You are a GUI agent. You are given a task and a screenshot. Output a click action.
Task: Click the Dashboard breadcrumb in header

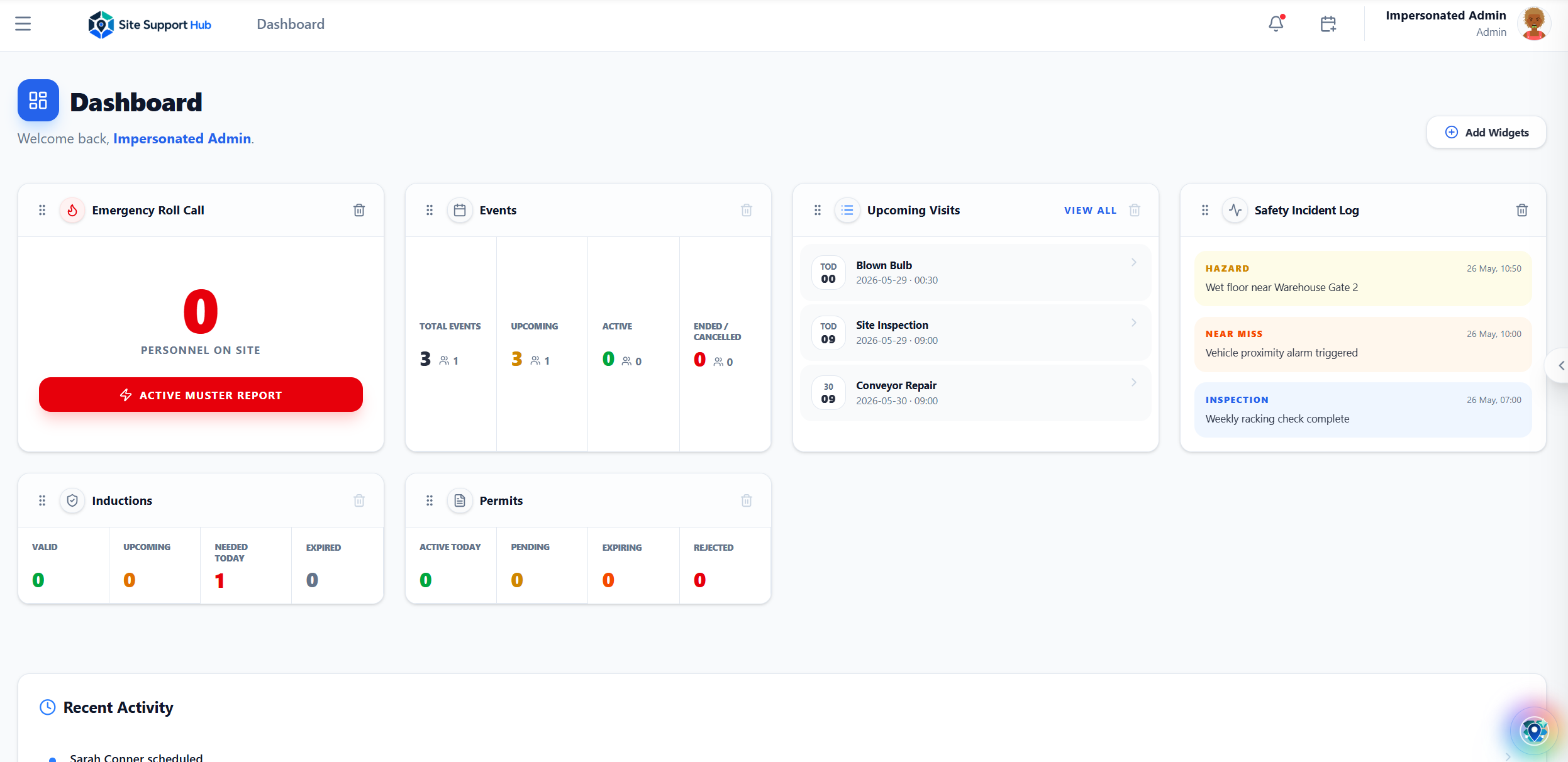click(x=291, y=24)
